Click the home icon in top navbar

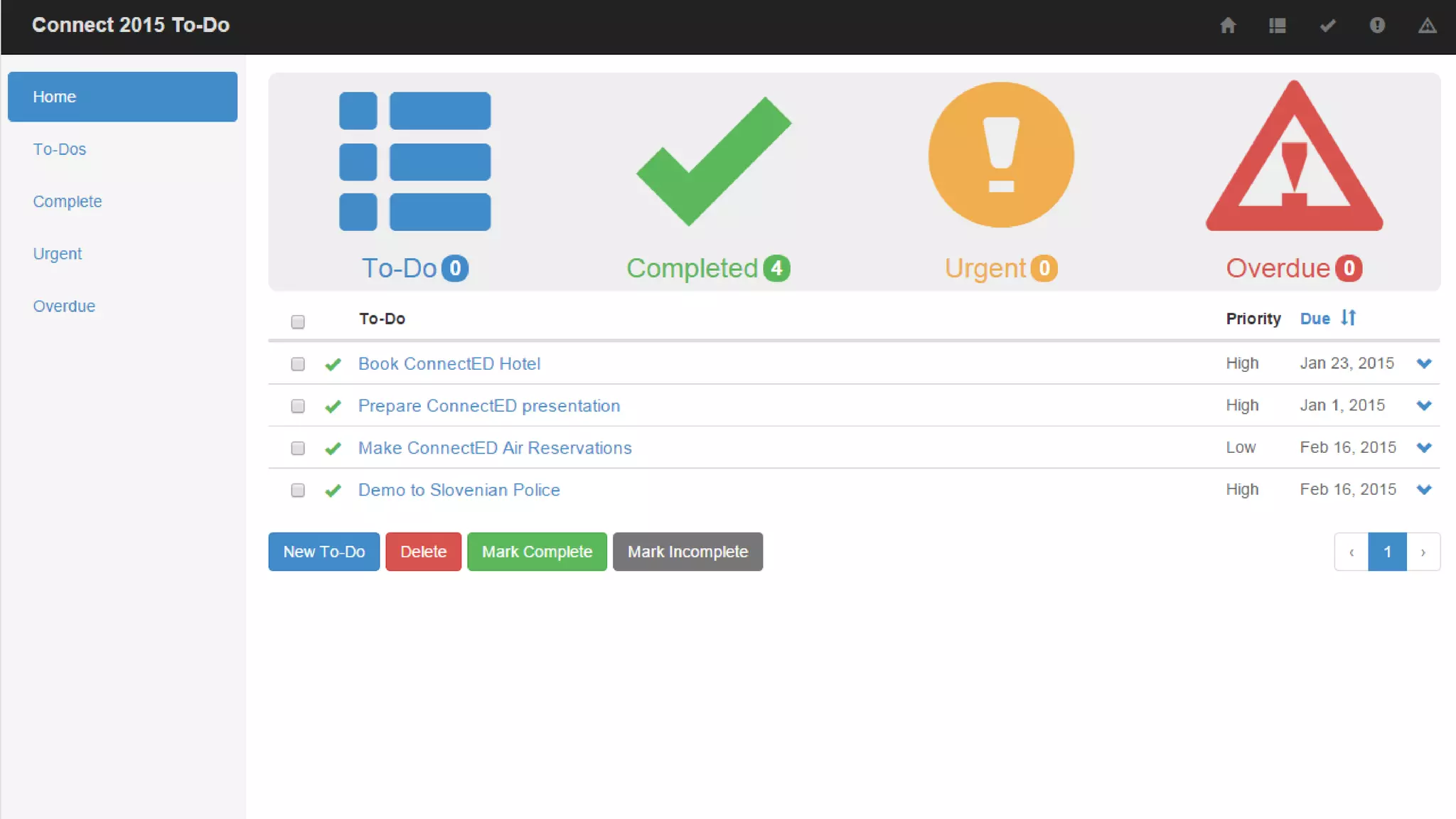point(1228,26)
